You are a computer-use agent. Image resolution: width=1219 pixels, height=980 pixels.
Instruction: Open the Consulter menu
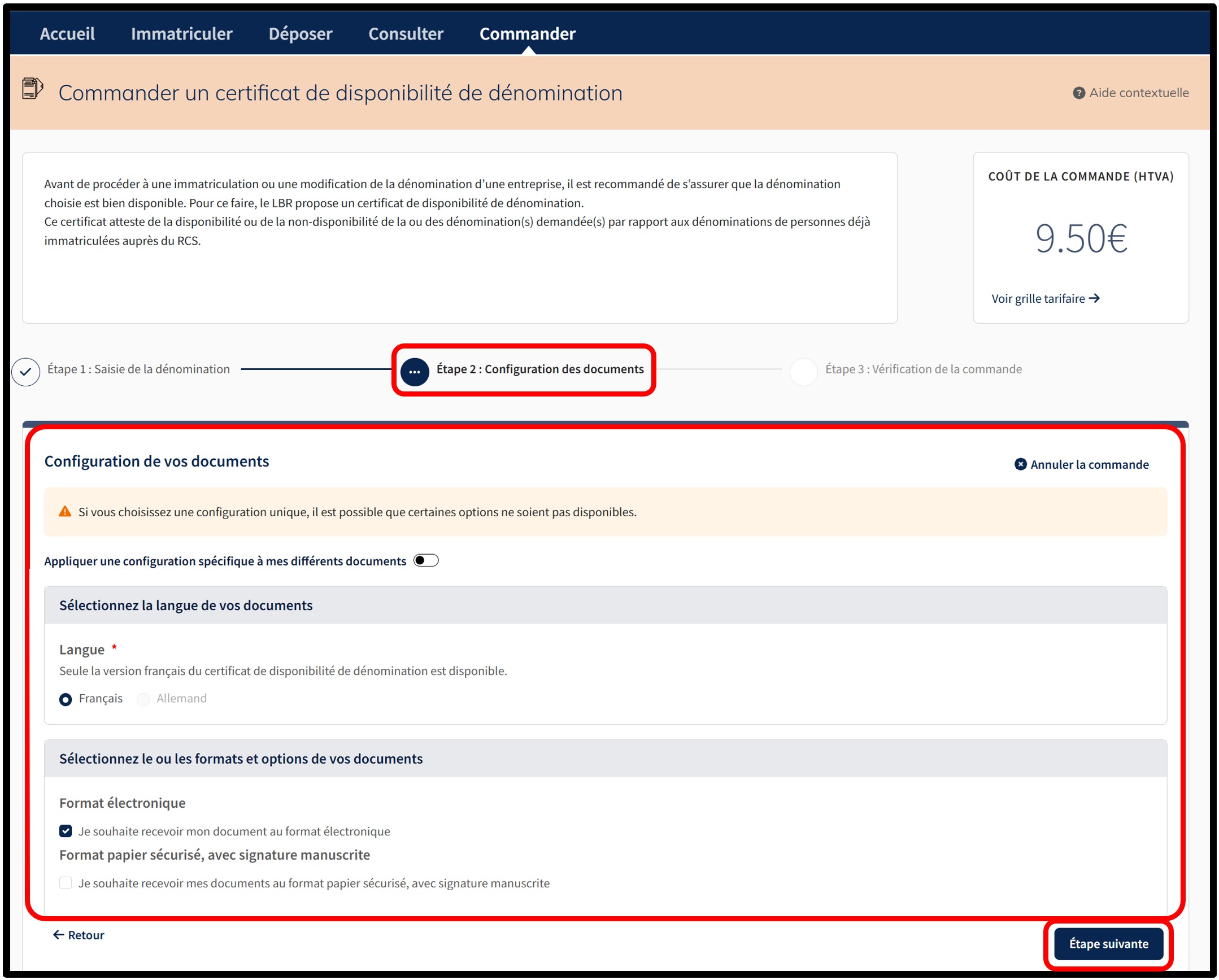[406, 34]
